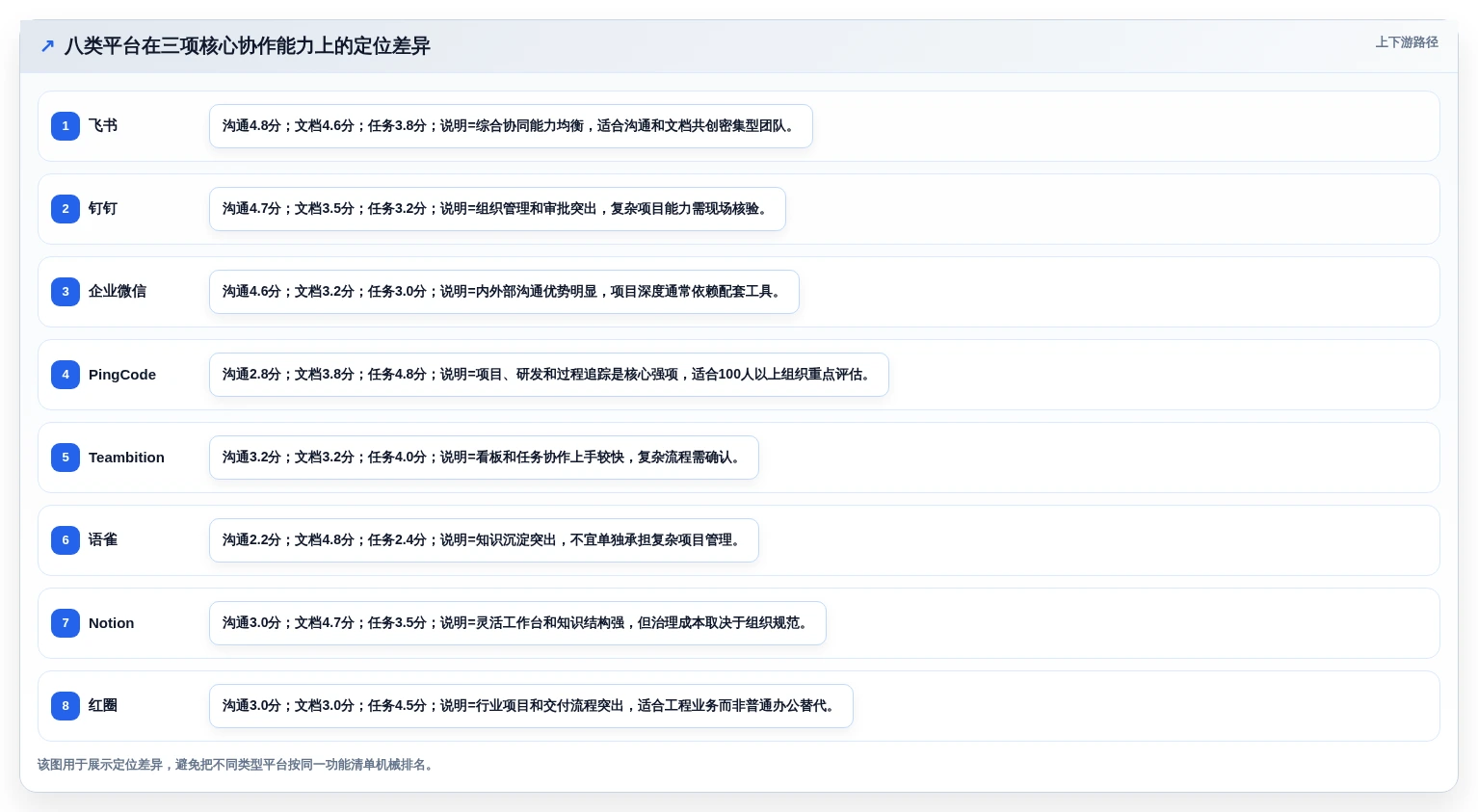The height and width of the screenshot is (812, 1478).
Task: Select the 红圈 platform name
Action: 103,706
